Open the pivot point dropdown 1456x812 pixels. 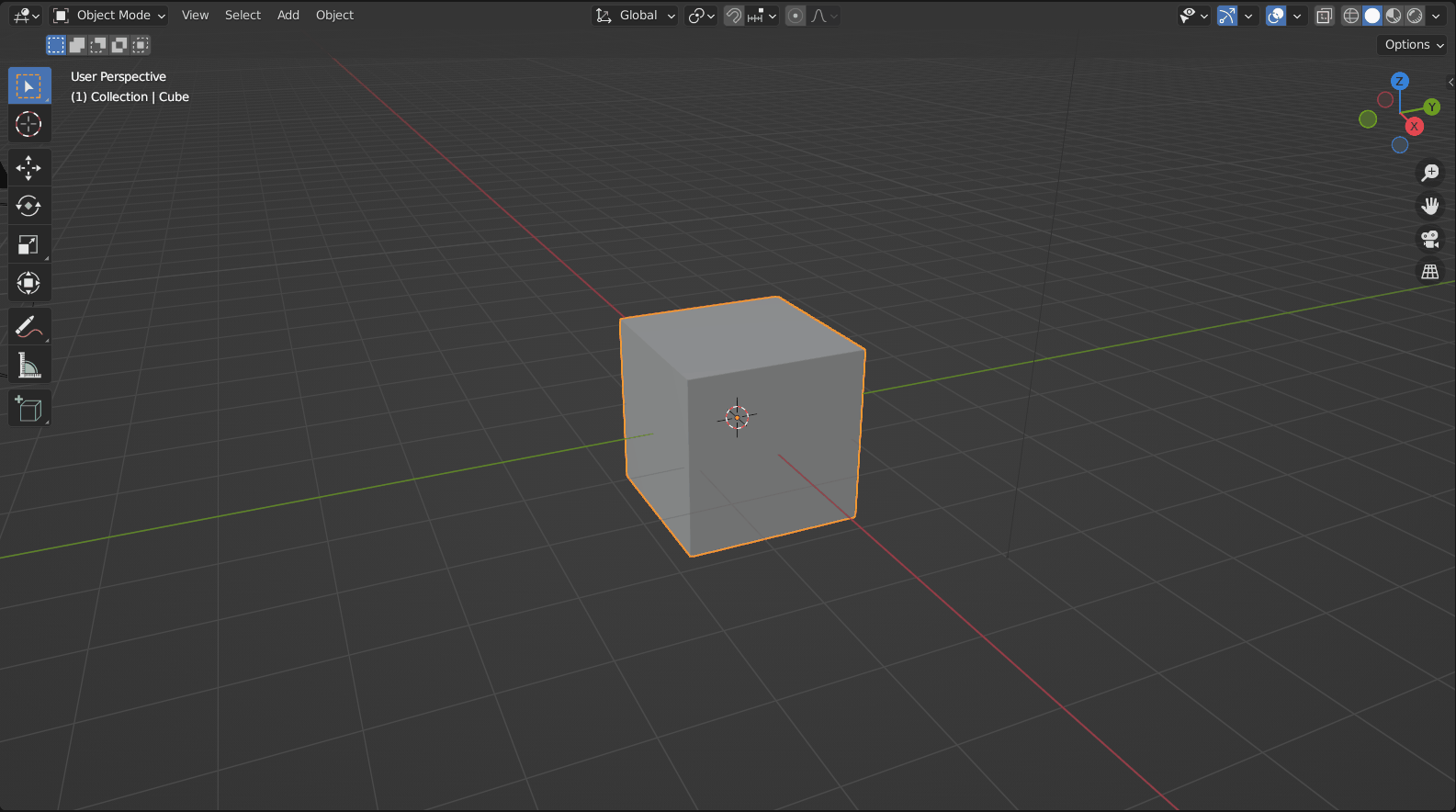point(702,16)
